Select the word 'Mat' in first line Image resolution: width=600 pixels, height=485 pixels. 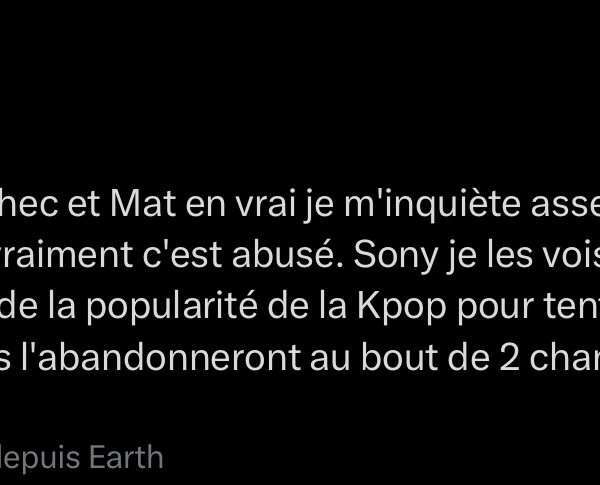tap(143, 204)
